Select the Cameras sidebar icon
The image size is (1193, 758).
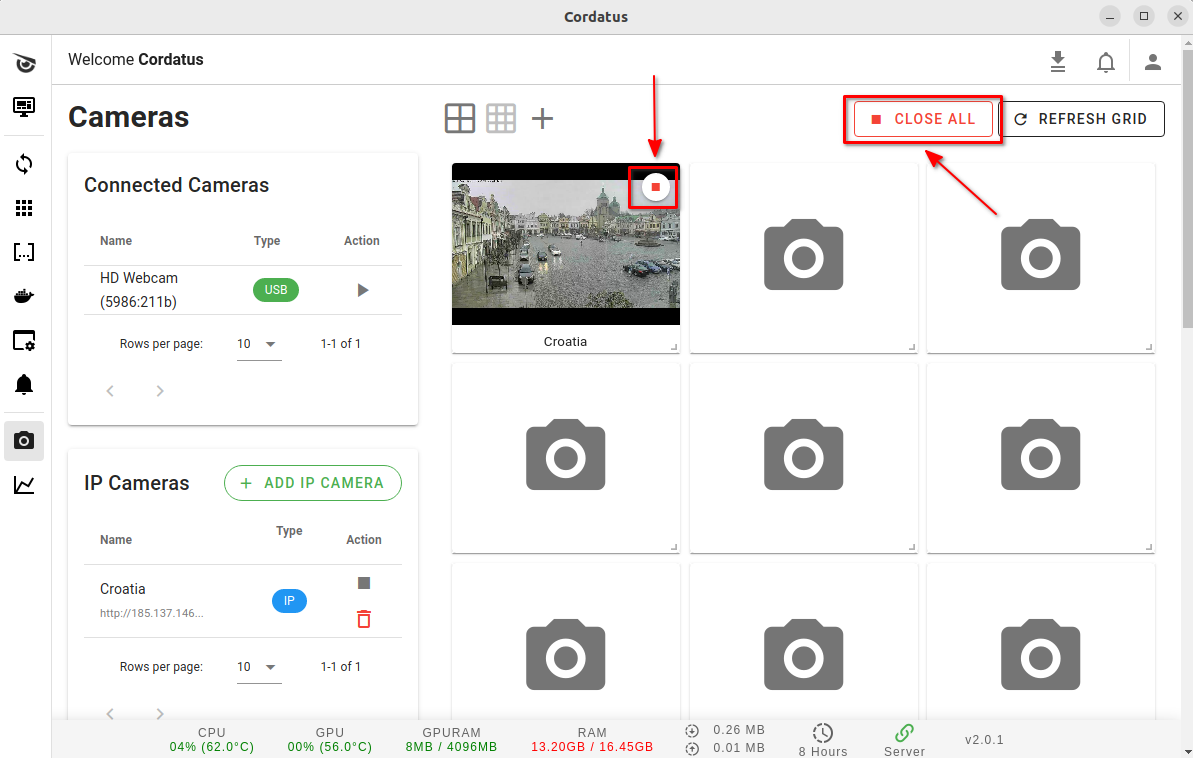point(24,440)
